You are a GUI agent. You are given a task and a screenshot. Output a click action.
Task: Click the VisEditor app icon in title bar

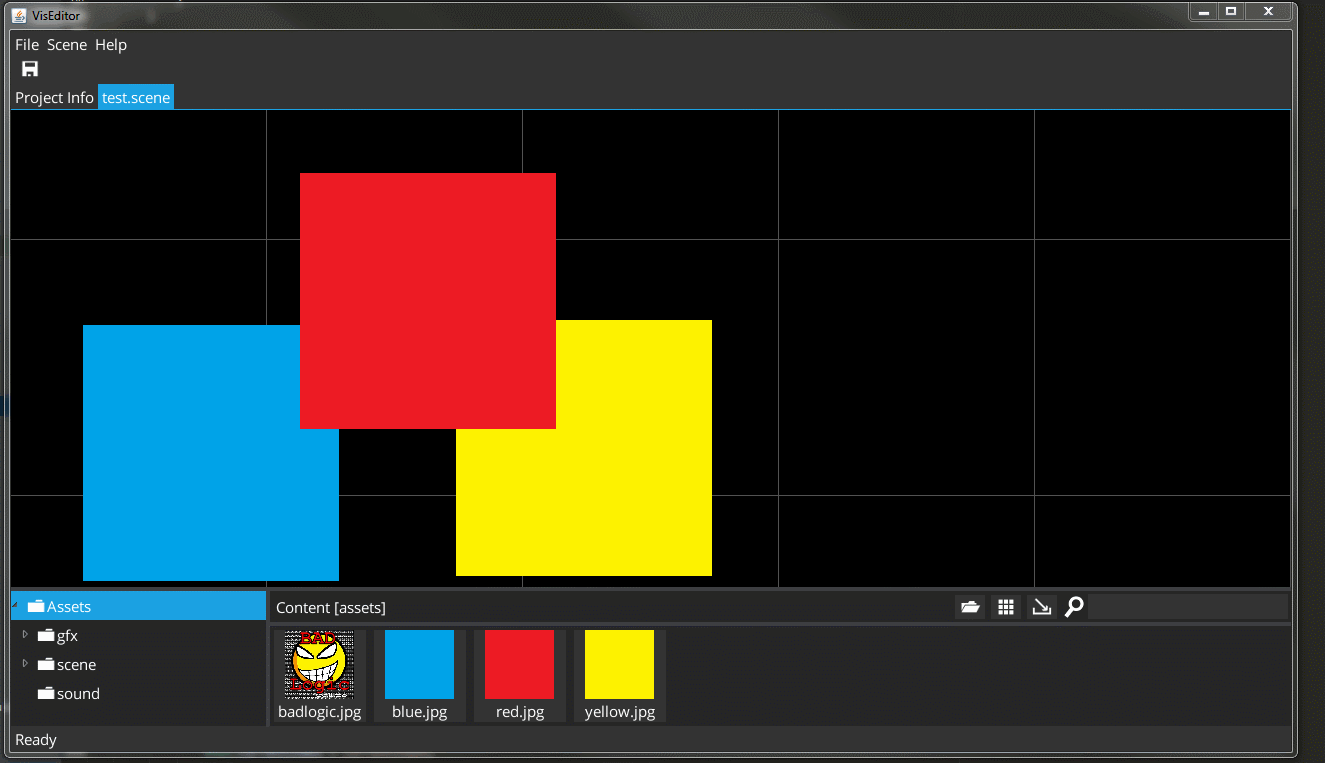pyautogui.click(x=19, y=14)
